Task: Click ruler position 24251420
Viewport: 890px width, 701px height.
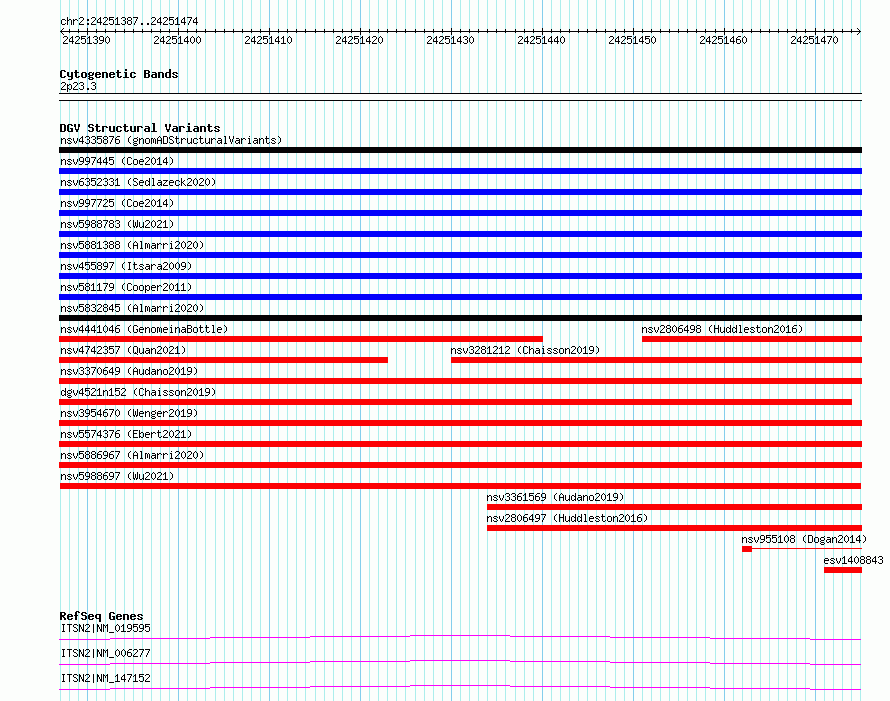Action: coord(359,40)
